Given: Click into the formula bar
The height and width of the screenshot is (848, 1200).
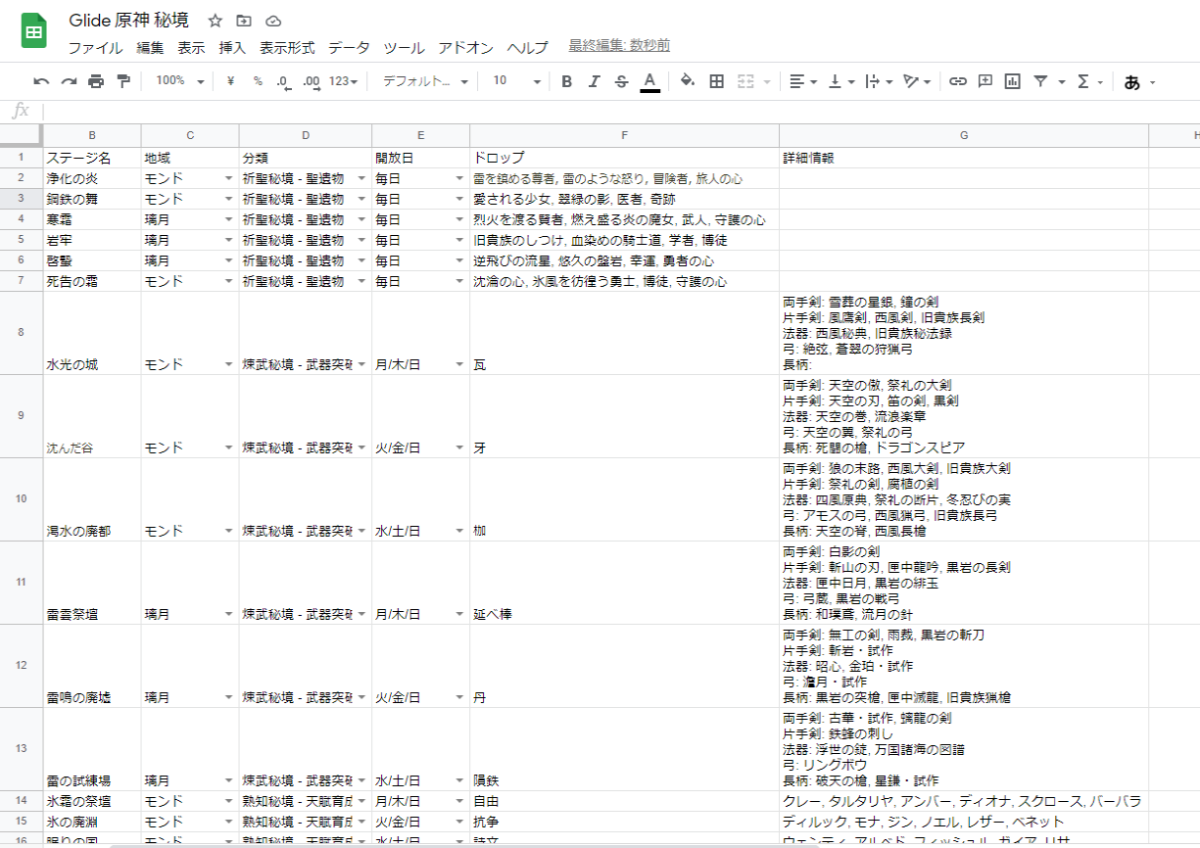Looking at the screenshot, I should 620,110.
